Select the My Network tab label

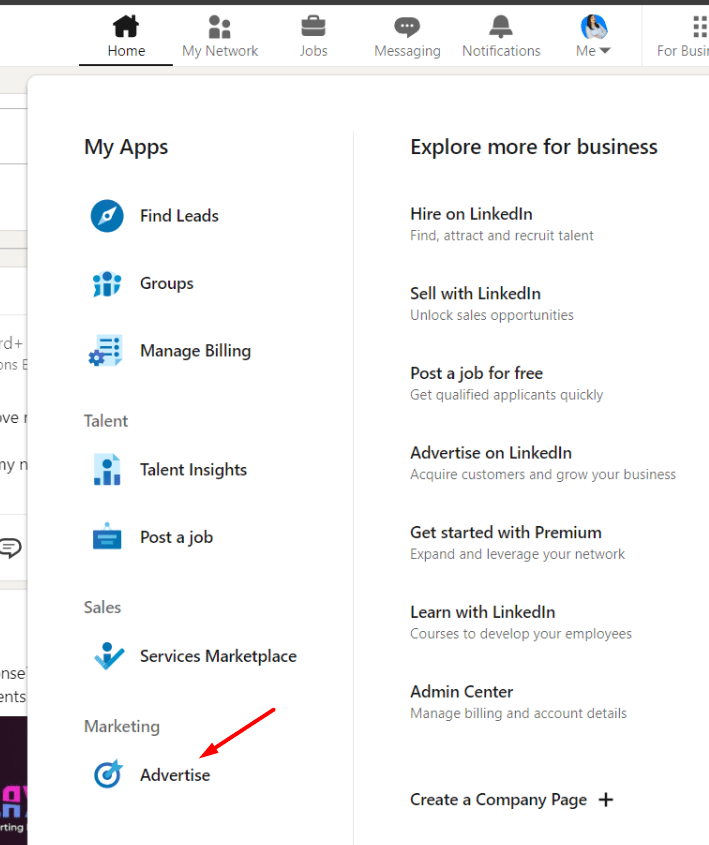(220, 51)
